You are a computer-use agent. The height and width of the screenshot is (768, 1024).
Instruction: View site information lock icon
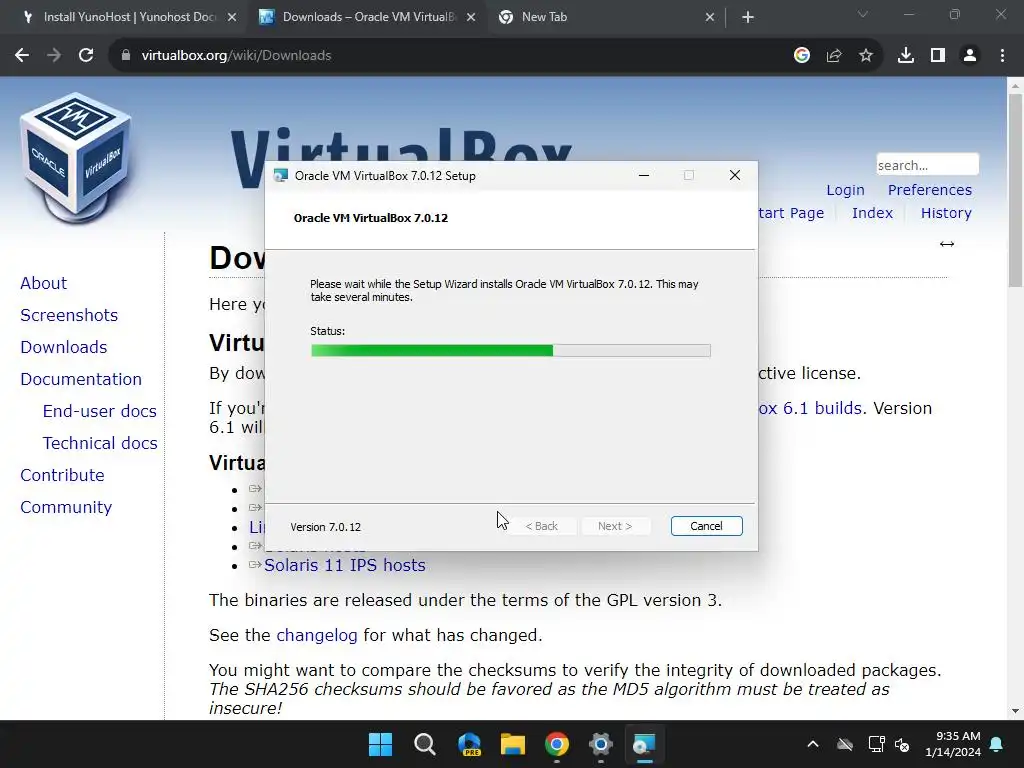tap(125, 56)
